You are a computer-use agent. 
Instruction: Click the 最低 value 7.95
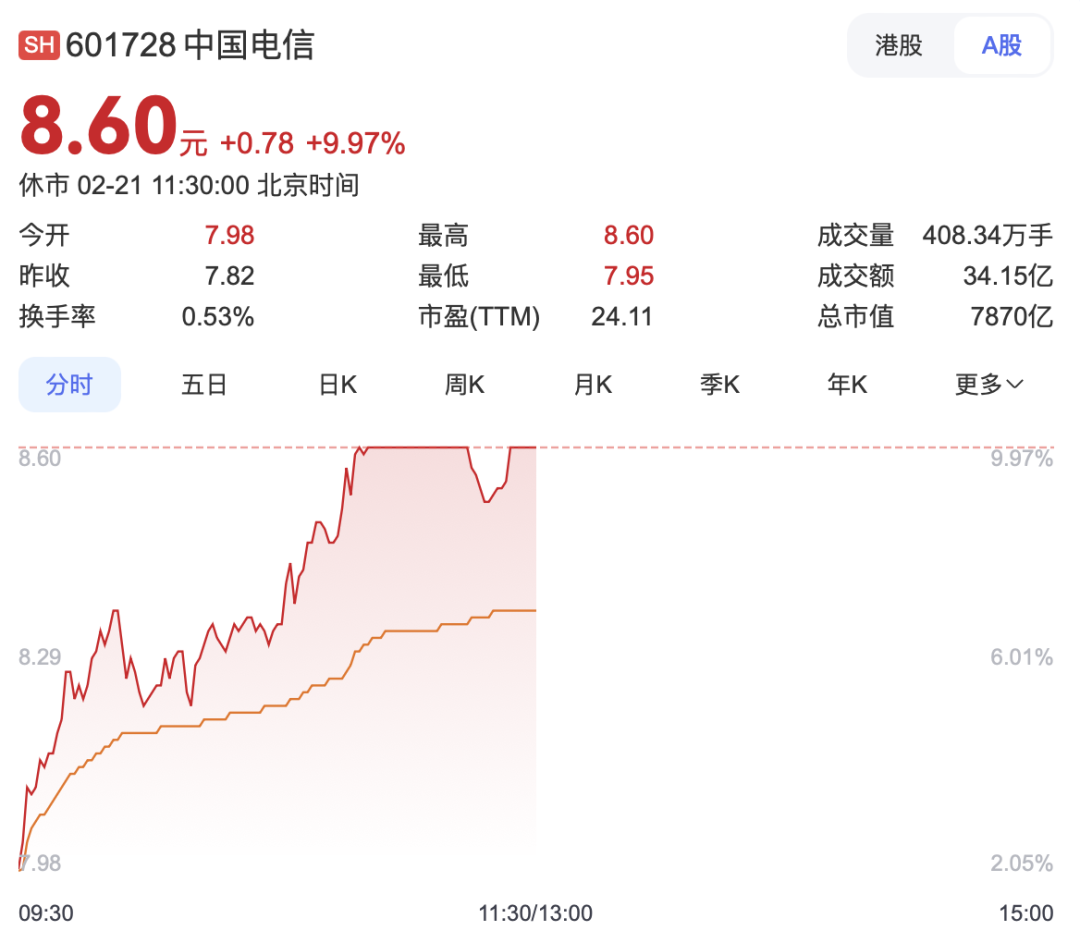click(x=628, y=276)
